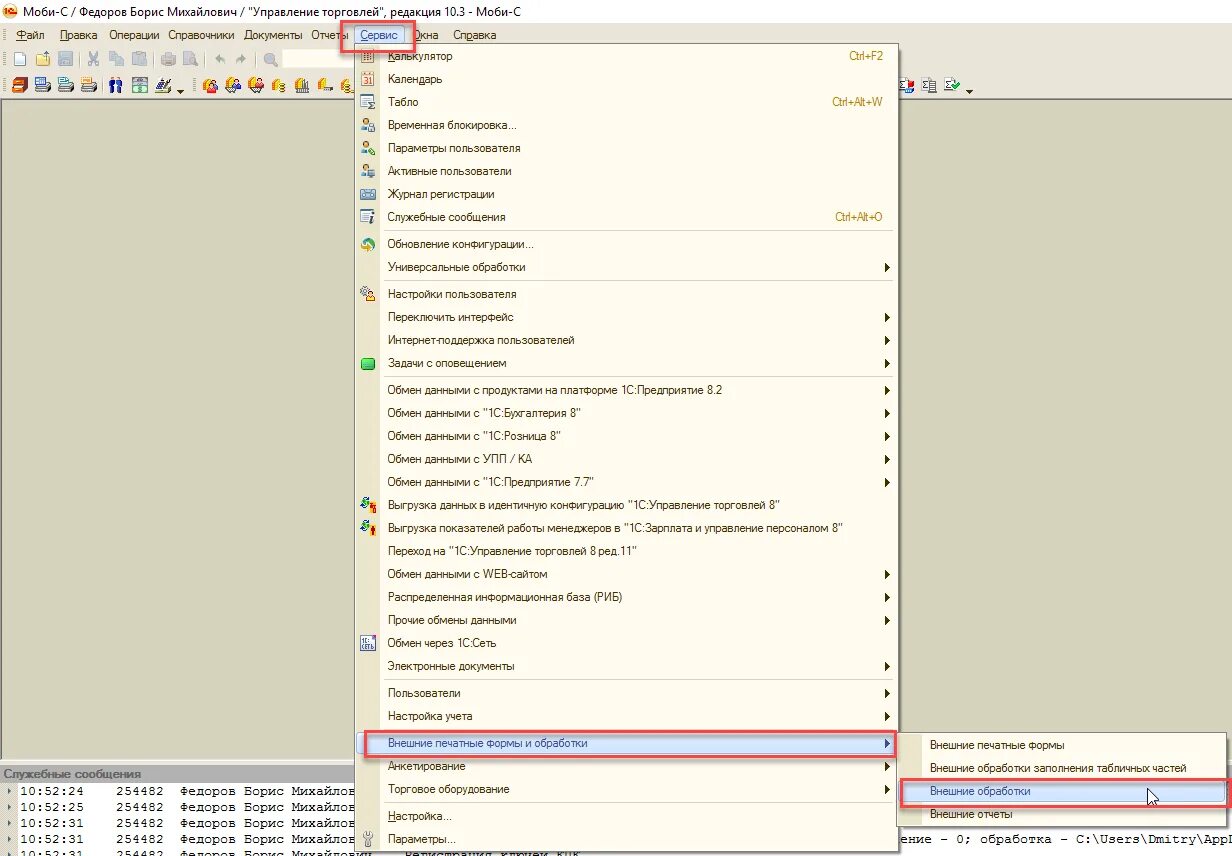Click the sigma with green checkmark icon
Screen dimensions: 1232x856
point(952,85)
